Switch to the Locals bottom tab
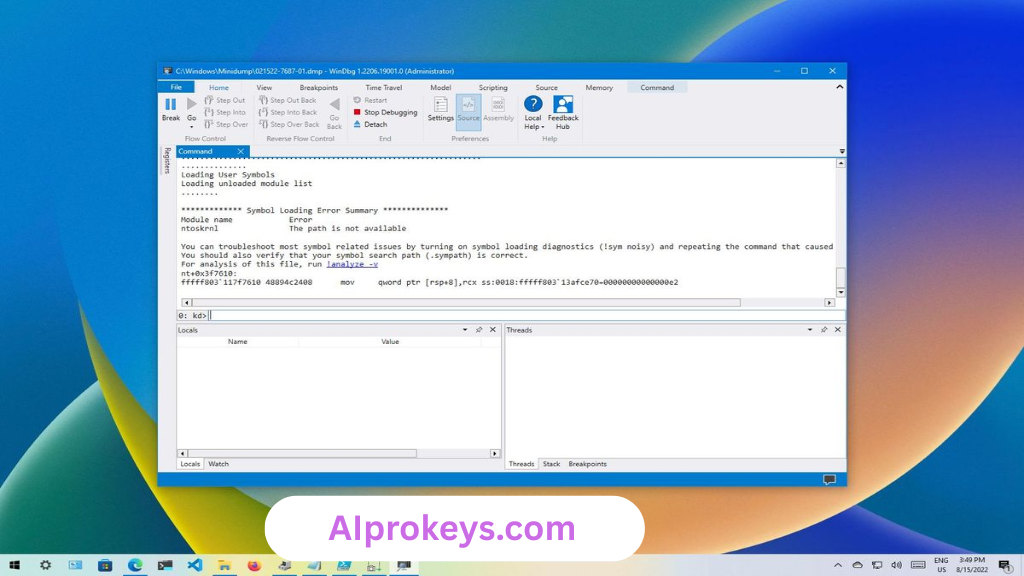The height and width of the screenshot is (576, 1024). click(190, 464)
